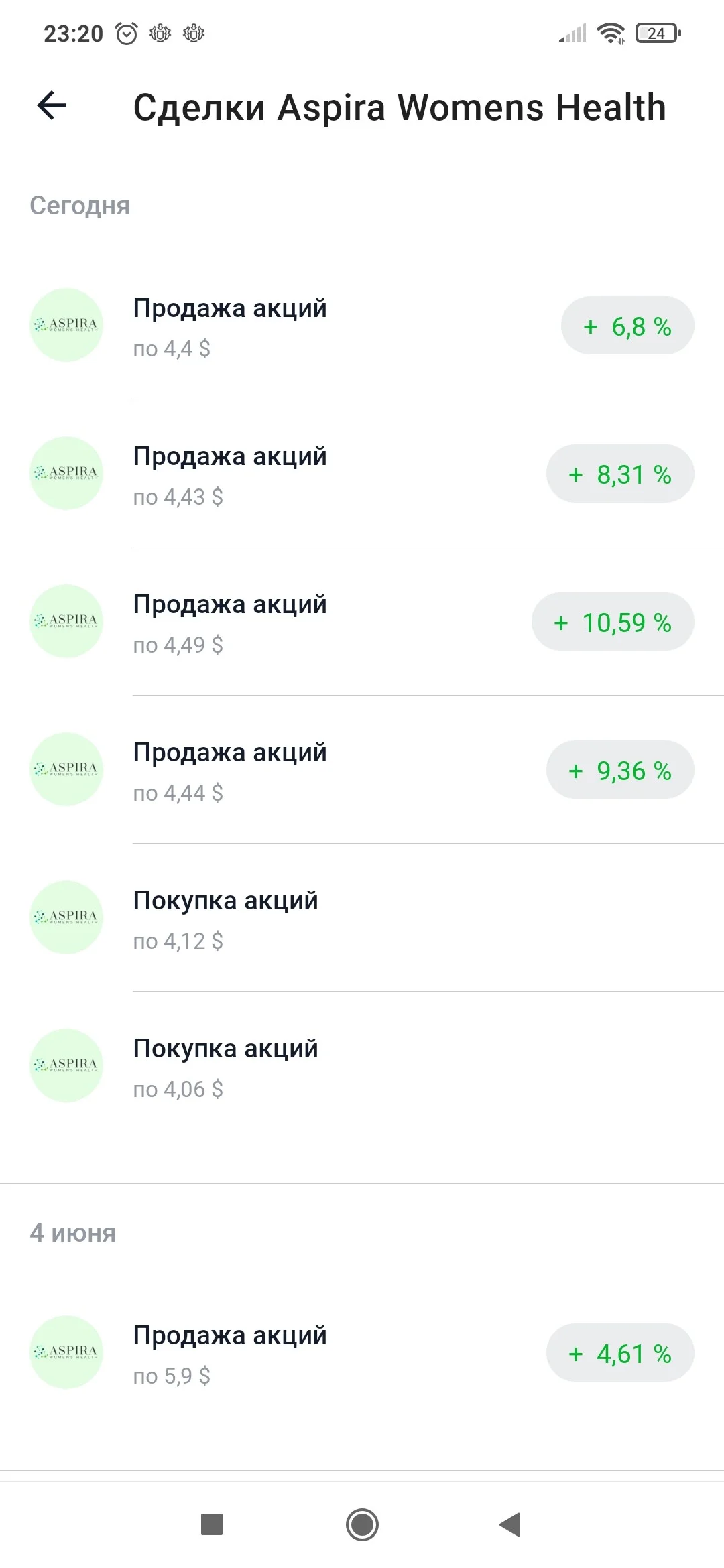The height and width of the screenshot is (1568, 724).
Task: Tap Aspira logo of the 4,49 $ sale
Action: click(66, 621)
